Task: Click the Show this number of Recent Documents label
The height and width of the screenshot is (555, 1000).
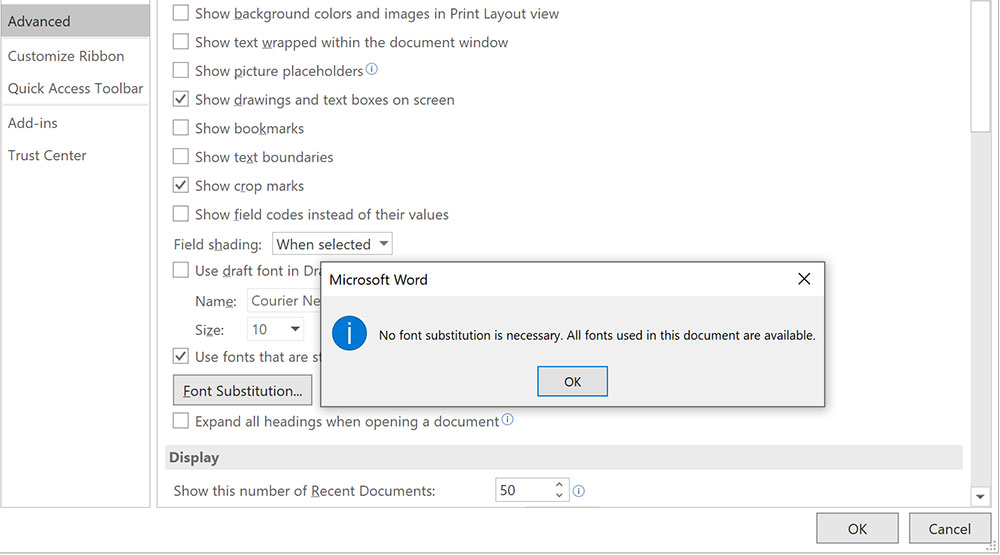Action: click(304, 491)
